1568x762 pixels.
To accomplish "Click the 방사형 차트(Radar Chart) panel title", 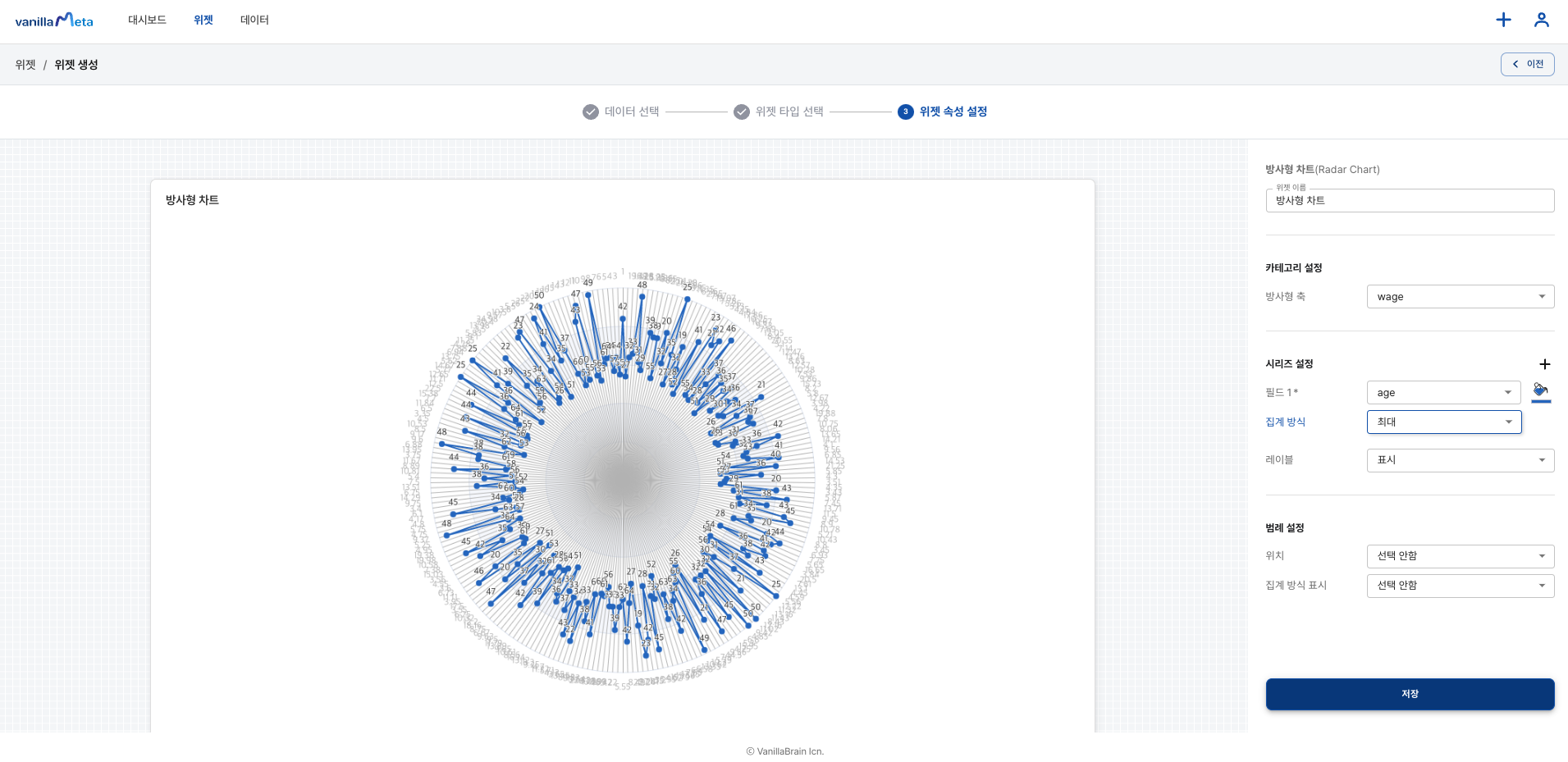I will pyautogui.click(x=1322, y=170).
